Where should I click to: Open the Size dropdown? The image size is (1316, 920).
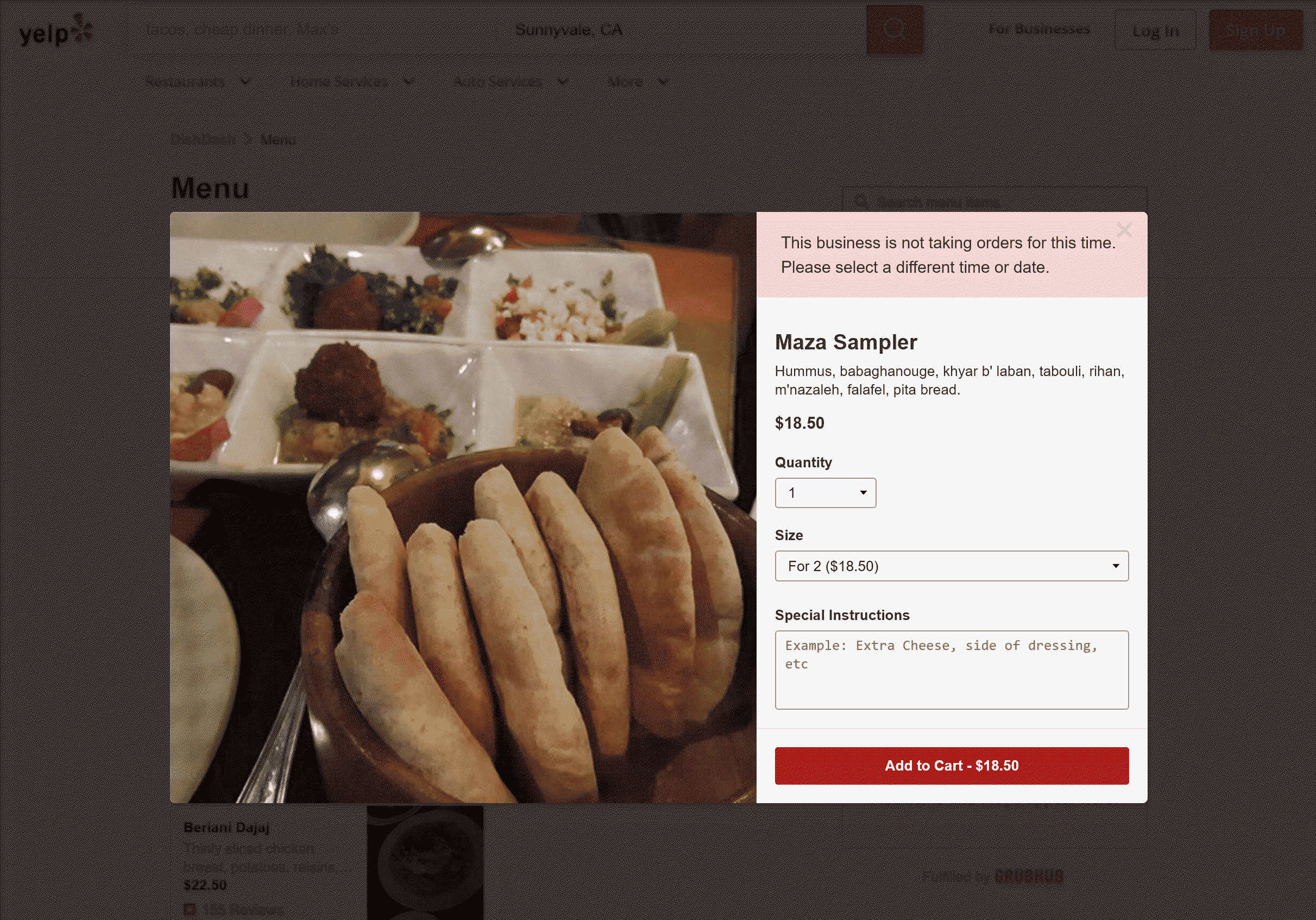(x=952, y=566)
